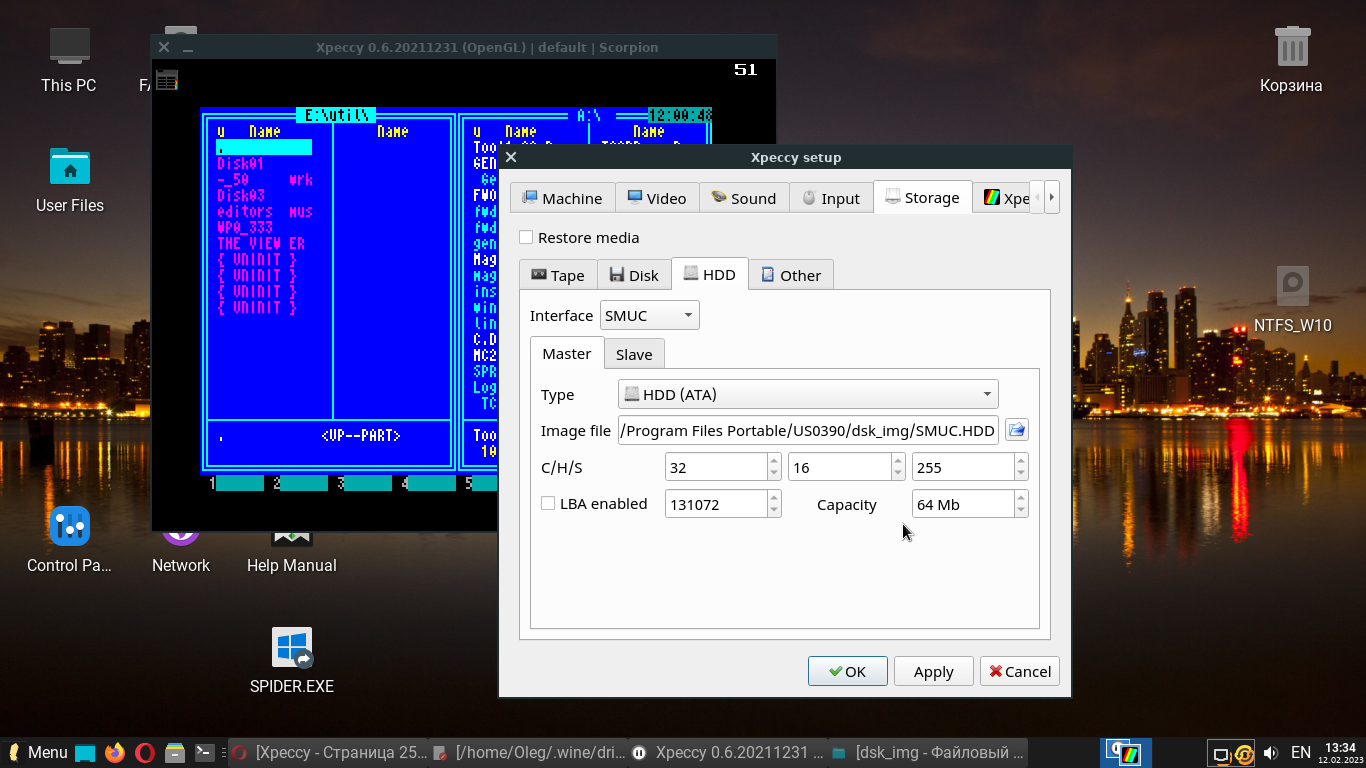
Task: Click cylinders field showing 32
Action: click(x=716, y=467)
